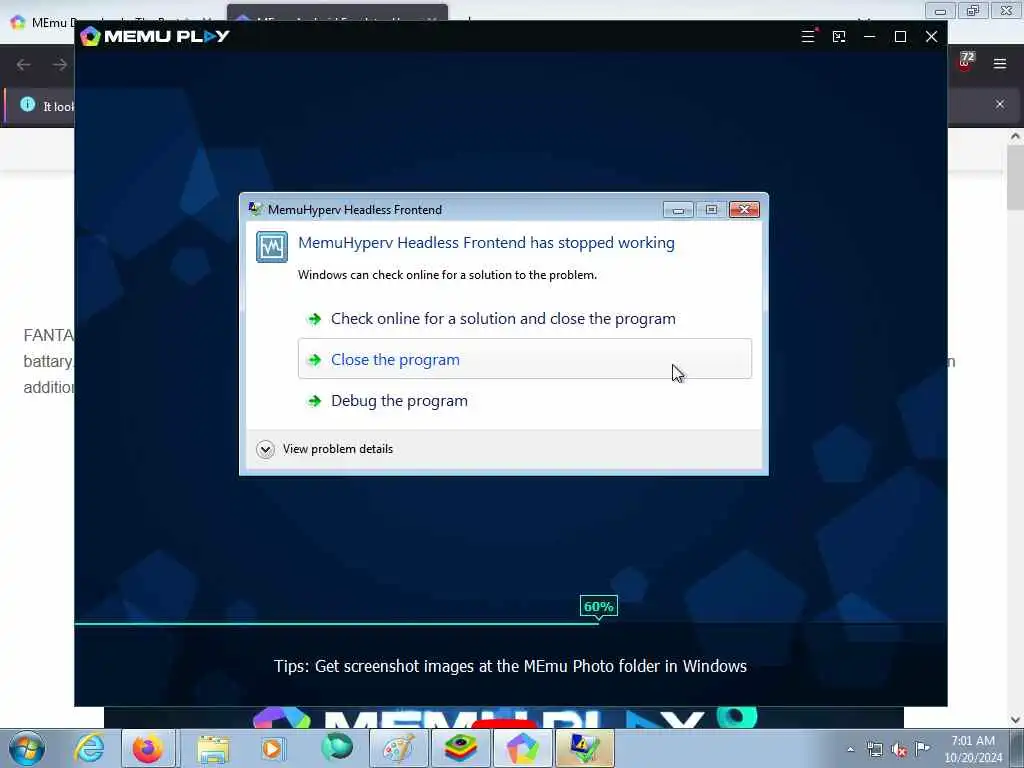Click the error dialog maximize button
This screenshot has width=1024, height=768.
[711, 209]
